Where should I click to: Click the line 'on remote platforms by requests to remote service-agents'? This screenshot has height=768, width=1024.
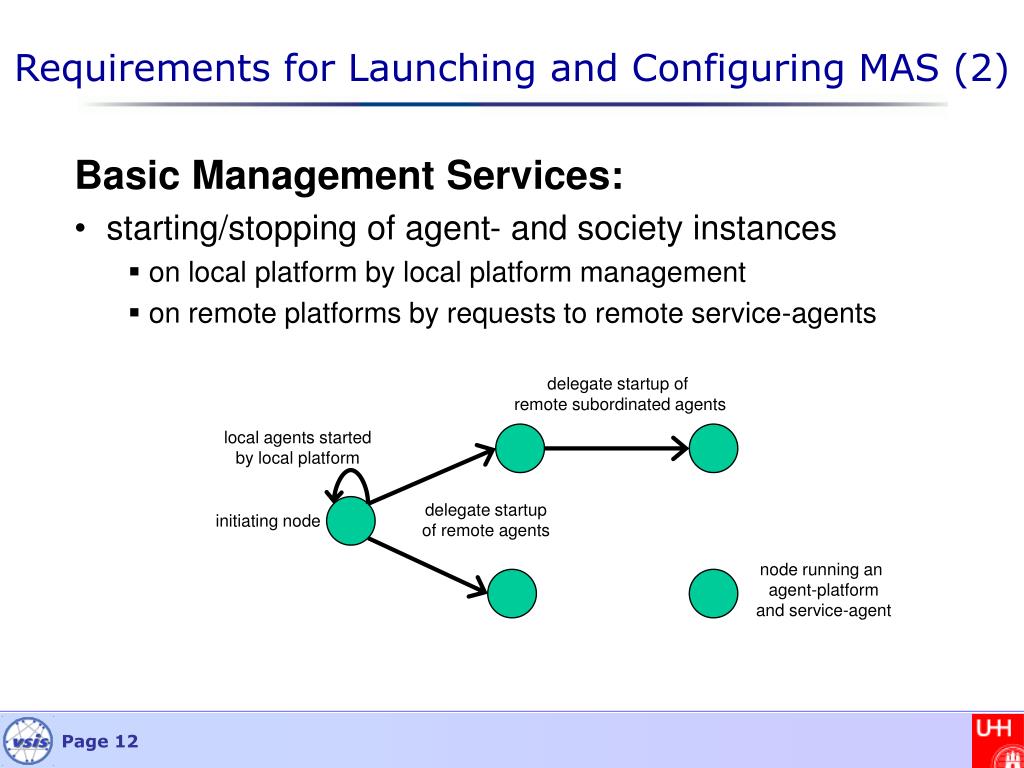click(512, 313)
